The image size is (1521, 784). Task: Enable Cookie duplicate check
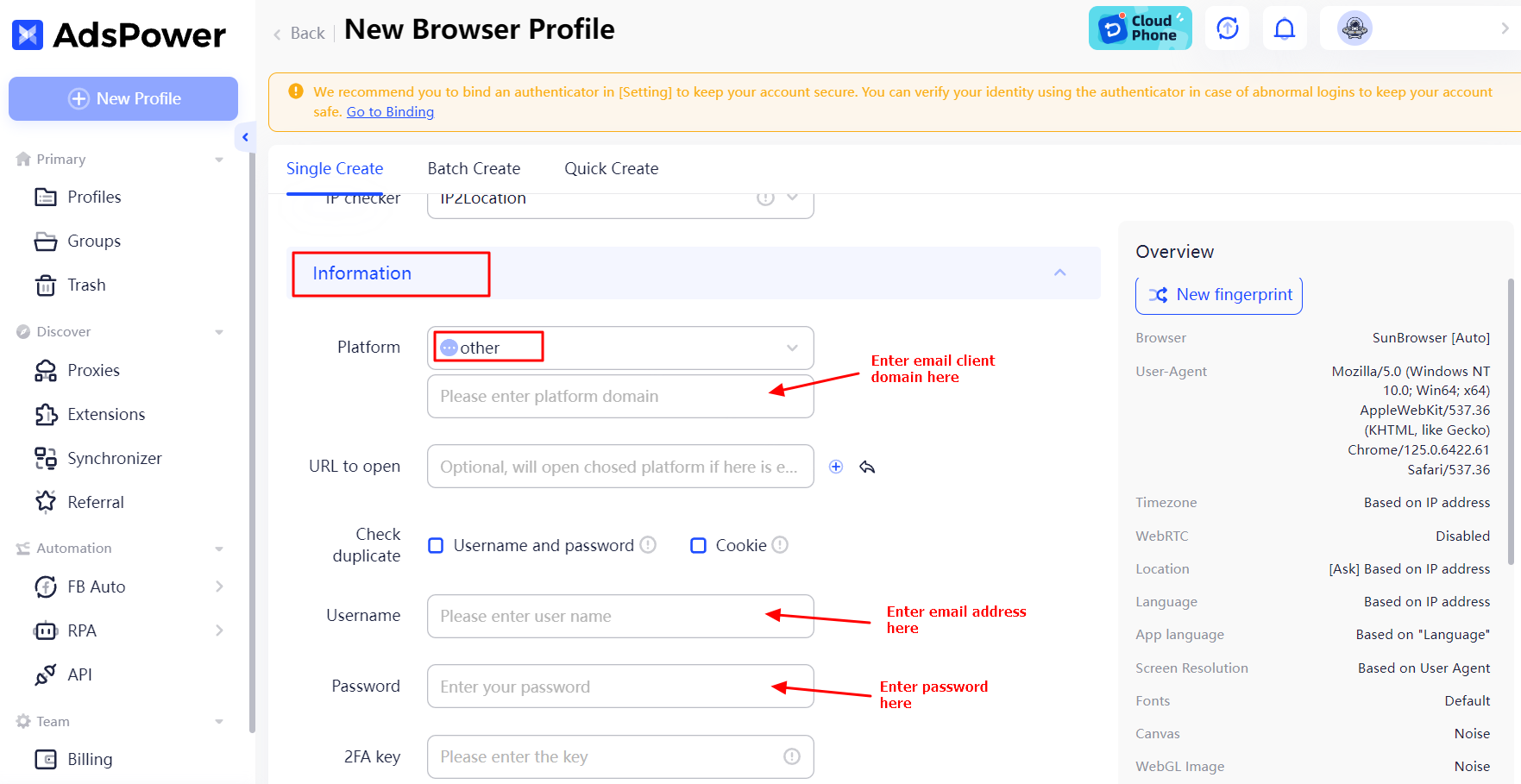(698, 545)
